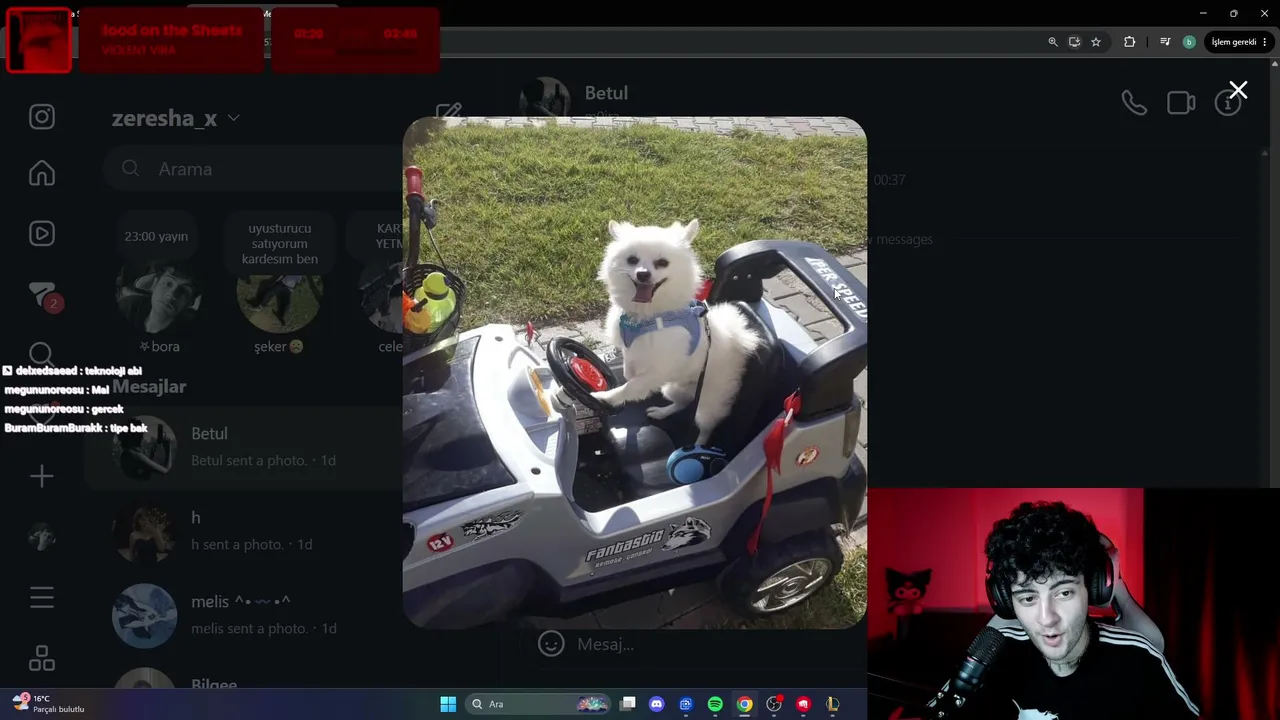Click the Mesajlar heading
The width and height of the screenshot is (1280, 720).
149,387
